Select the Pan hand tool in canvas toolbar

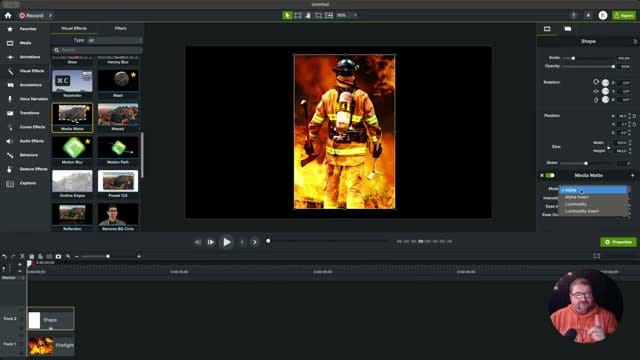(308, 16)
